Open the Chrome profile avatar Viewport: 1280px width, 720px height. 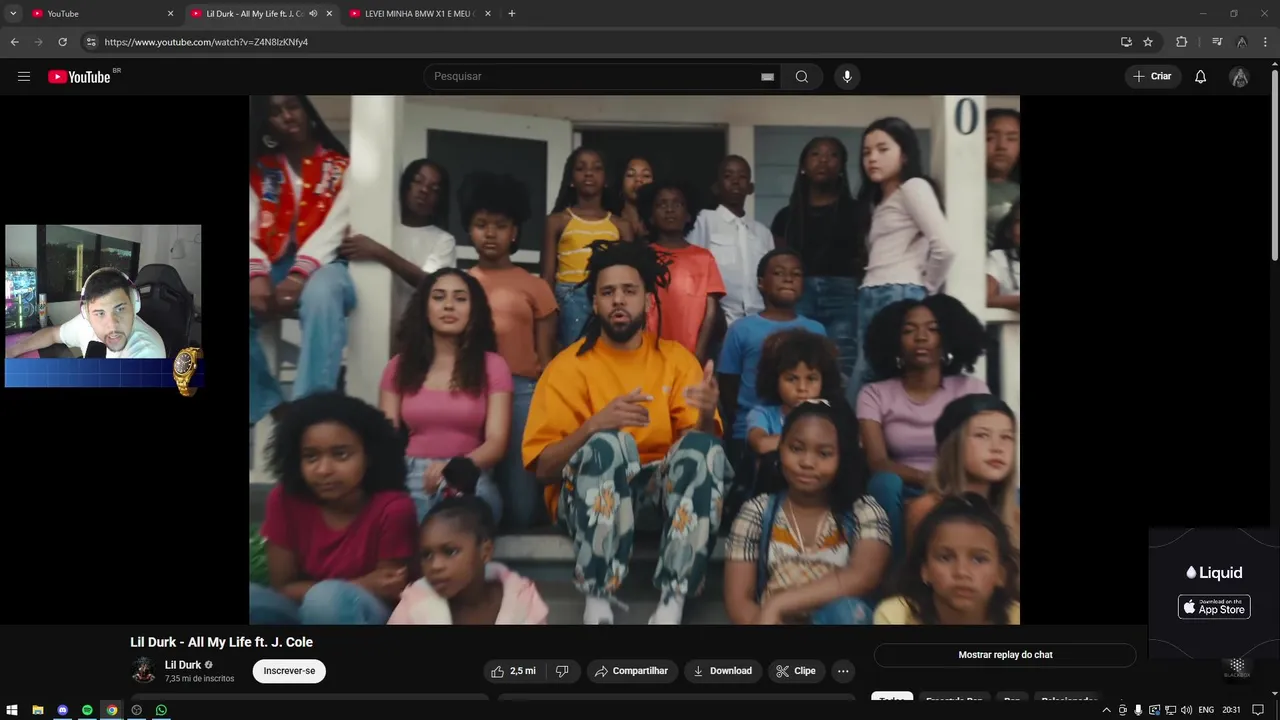tap(1242, 42)
